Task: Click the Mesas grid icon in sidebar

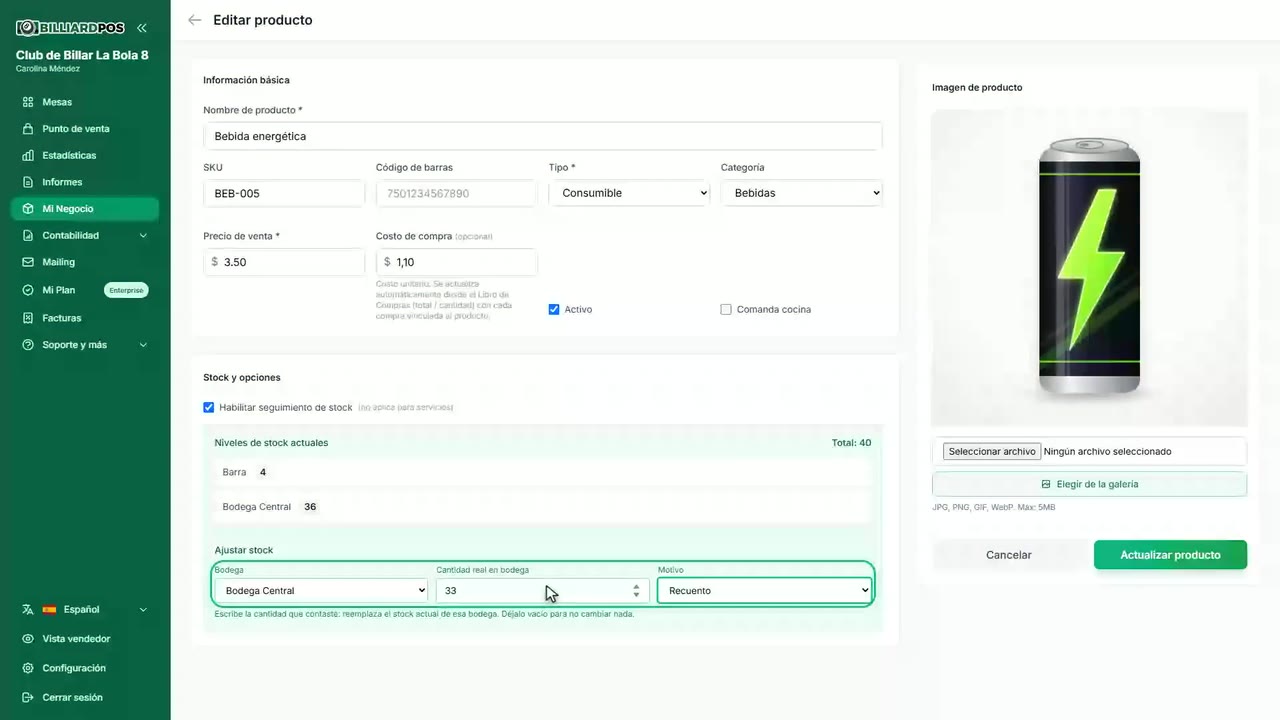Action: [28, 102]
